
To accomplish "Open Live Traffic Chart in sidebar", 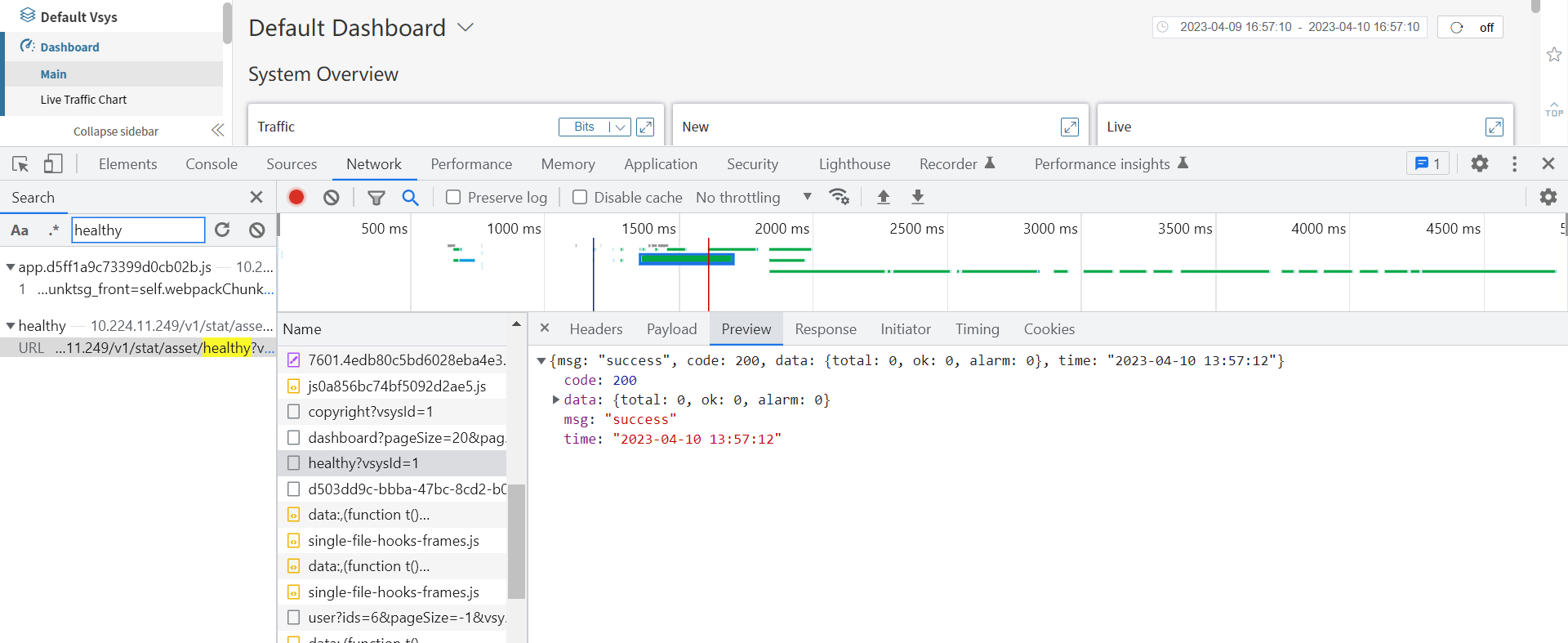I will point(83,100).
